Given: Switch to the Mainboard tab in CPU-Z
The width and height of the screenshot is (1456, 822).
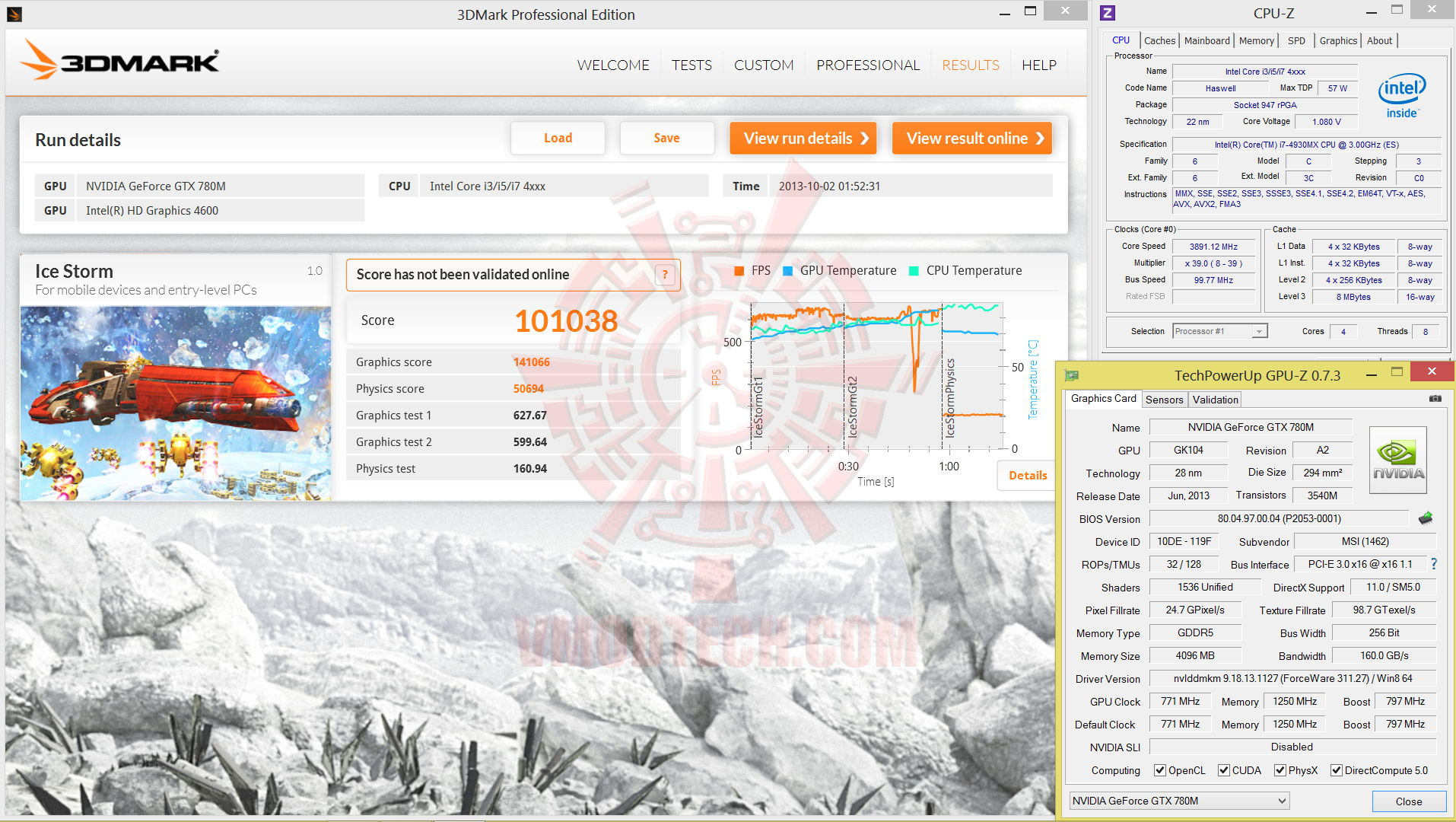Looking at the screenshot, I should click(1206, 41).
